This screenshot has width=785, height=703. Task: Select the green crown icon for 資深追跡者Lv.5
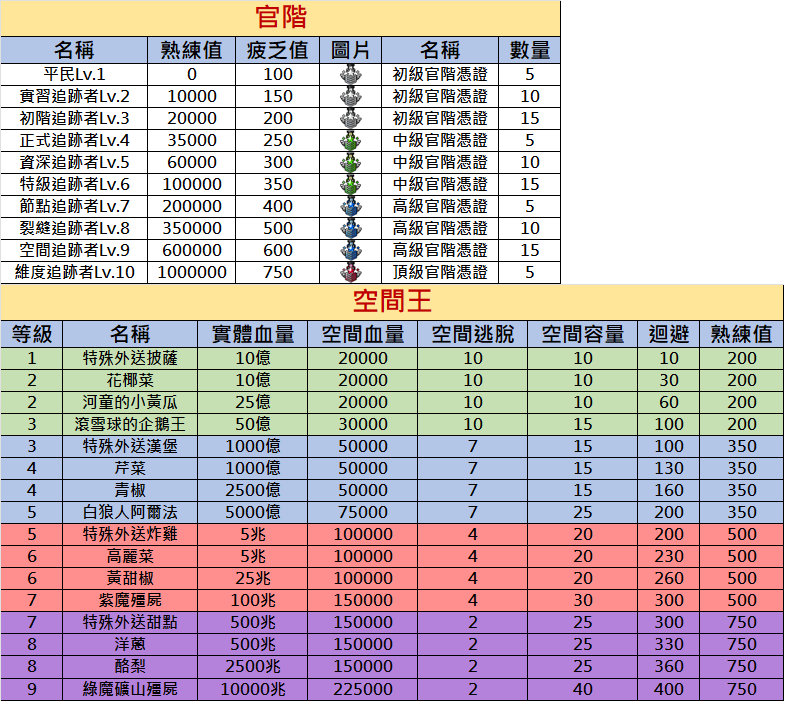(x=350, y=162)
